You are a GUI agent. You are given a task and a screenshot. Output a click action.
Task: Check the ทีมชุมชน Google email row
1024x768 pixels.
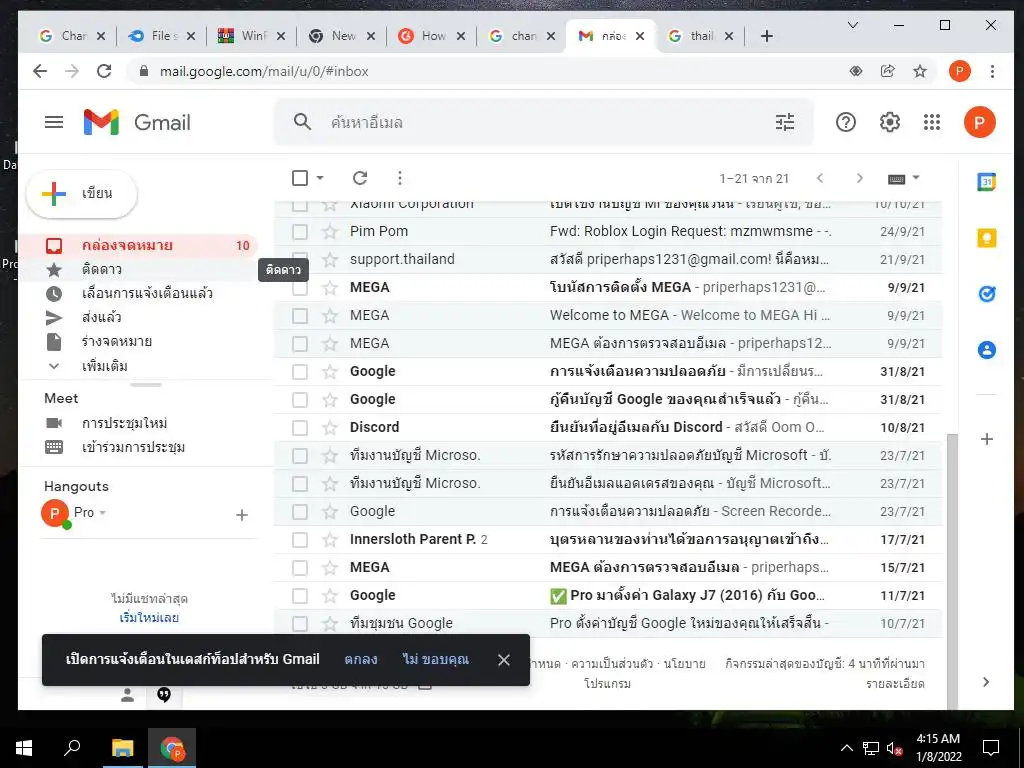[300, 624]
